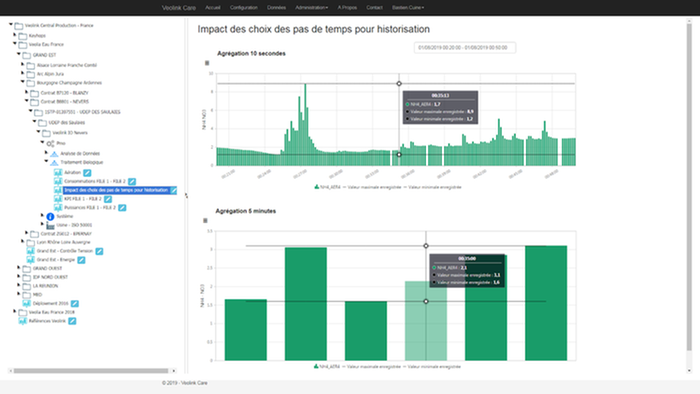700x394 pixels.
Task: Open the Configuration menu item
Action: click(244, 8)
